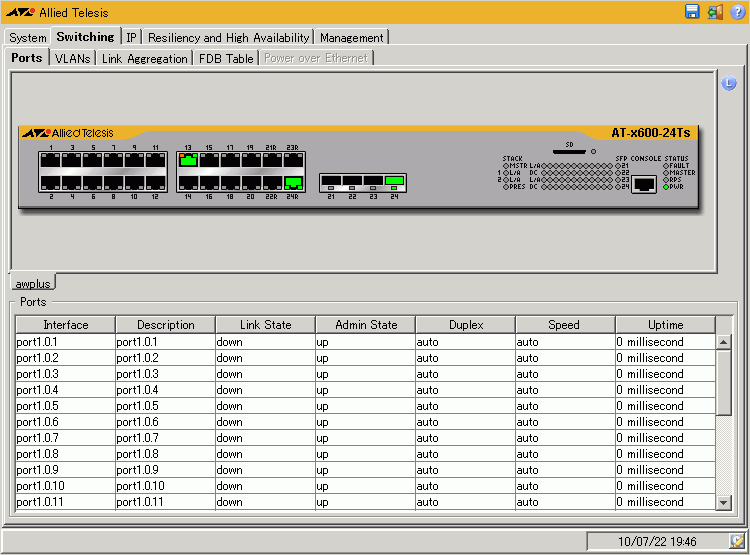Click Link State down for port1.0.4

(x=265, y=390)
